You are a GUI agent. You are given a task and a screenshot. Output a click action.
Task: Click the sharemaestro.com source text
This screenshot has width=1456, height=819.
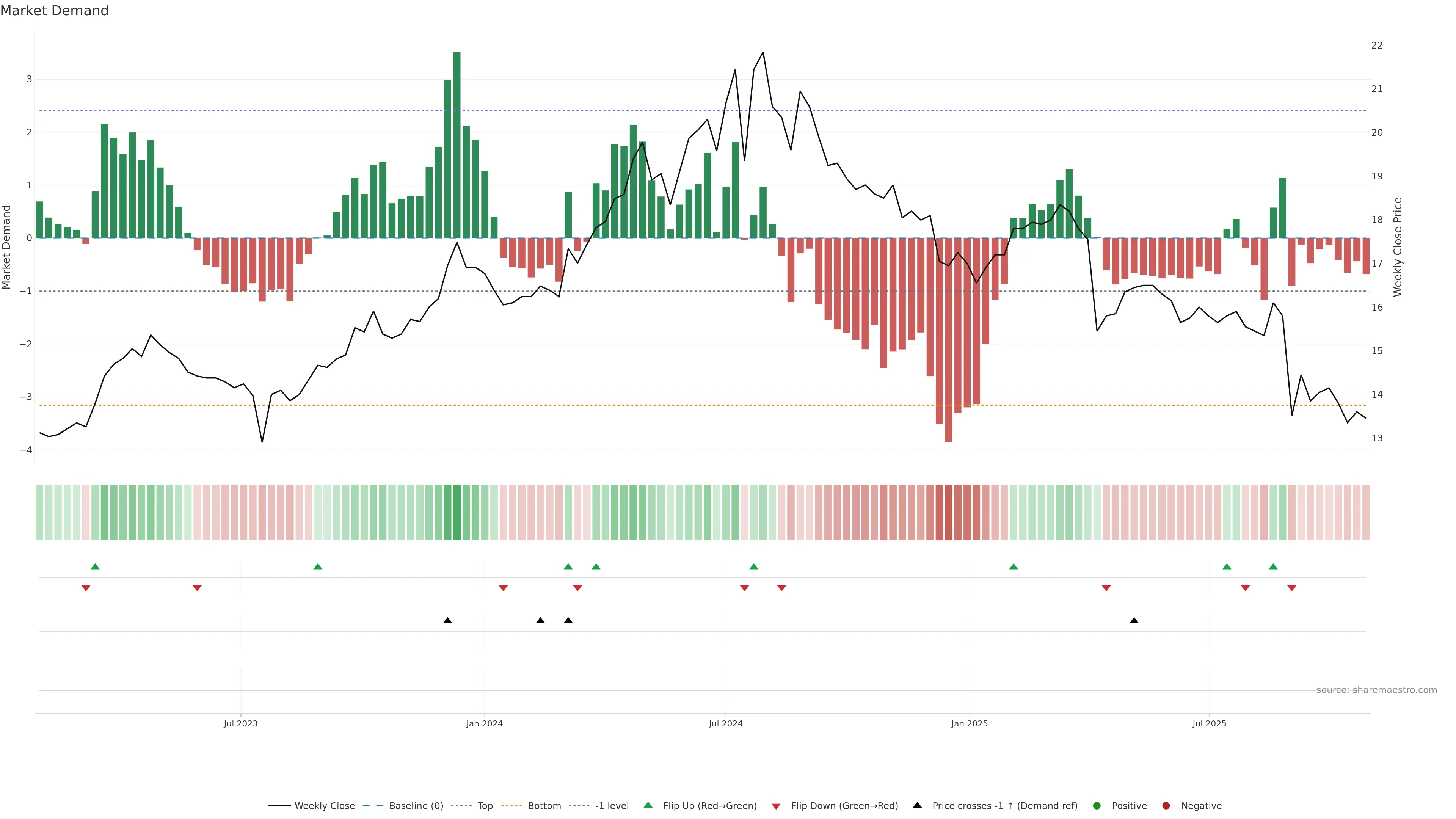tap(1376, 690)
